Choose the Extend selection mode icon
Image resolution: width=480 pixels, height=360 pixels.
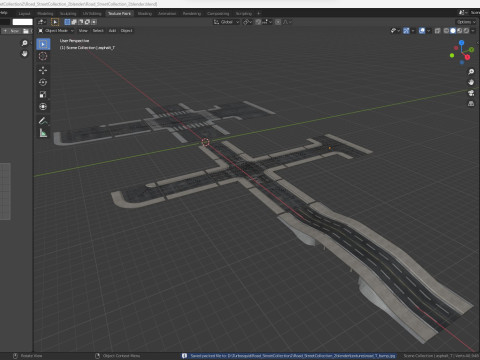(74, 22)
